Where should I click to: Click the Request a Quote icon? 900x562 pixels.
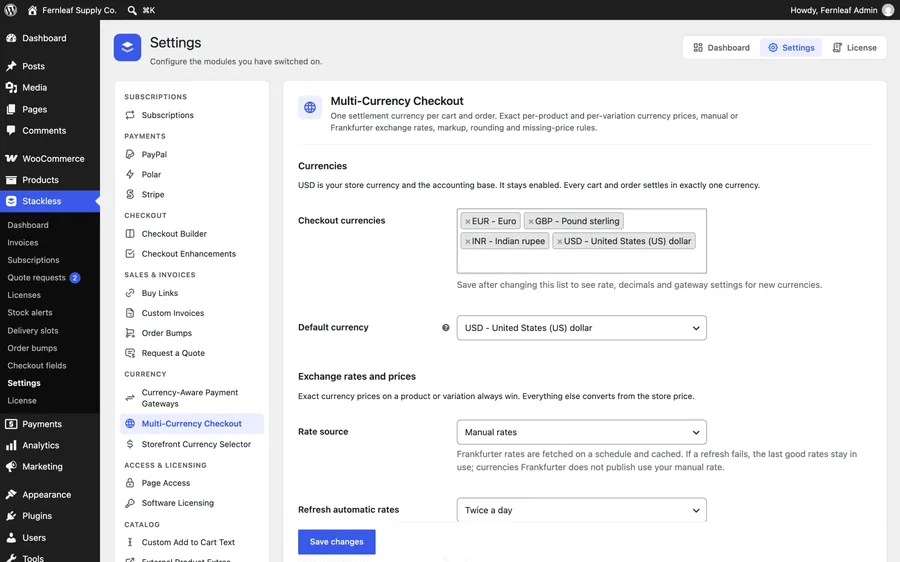pyautogui.click(x=130, y=353)
